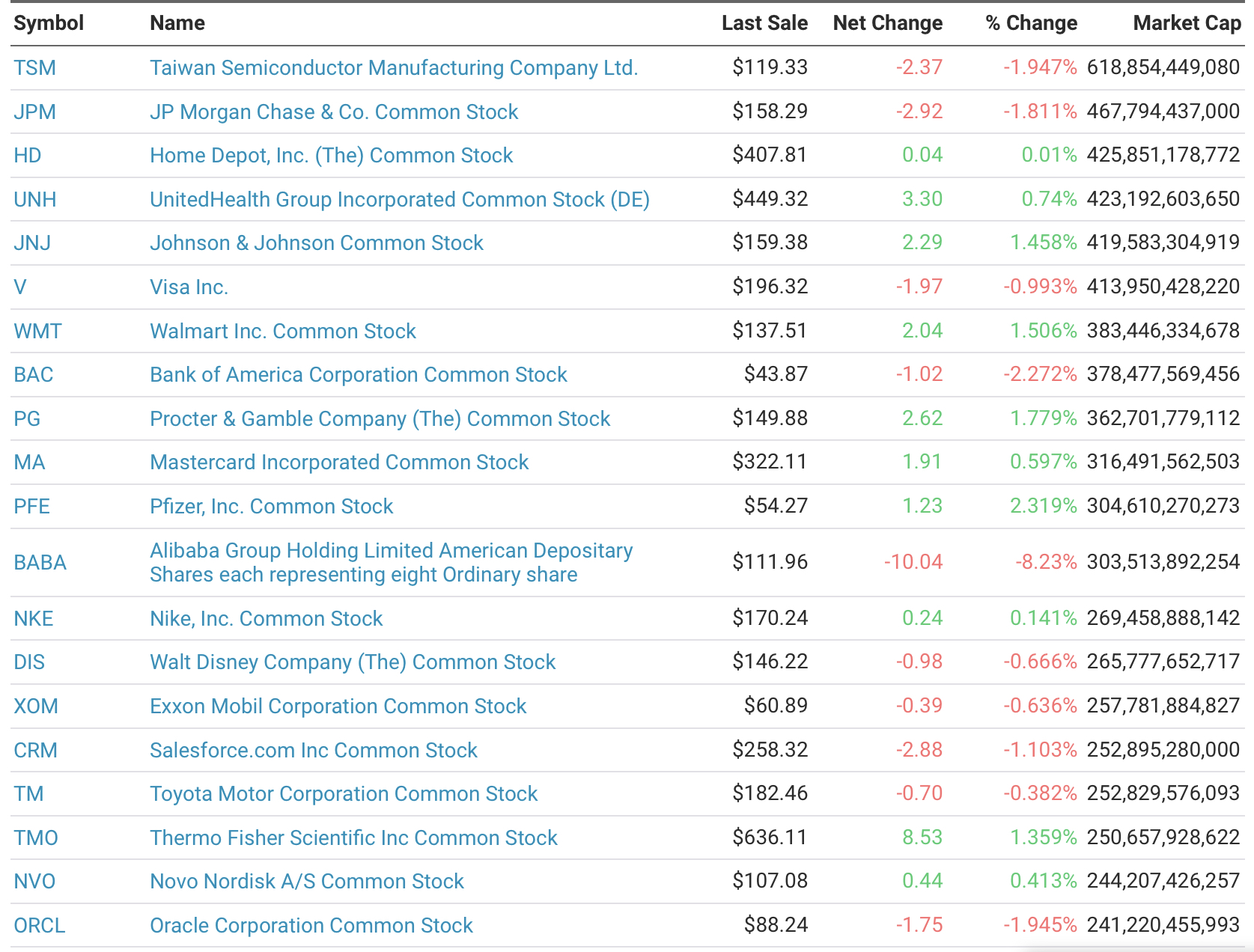Click the Symbol column header
1254x952 pixels.
(49, 23)
